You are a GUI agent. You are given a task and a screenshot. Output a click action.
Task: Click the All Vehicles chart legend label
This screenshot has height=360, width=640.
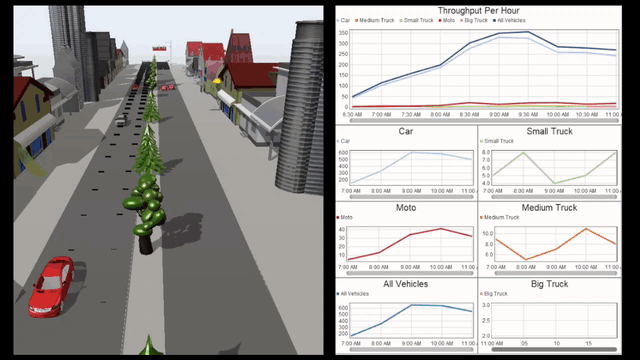coord(355,294)
